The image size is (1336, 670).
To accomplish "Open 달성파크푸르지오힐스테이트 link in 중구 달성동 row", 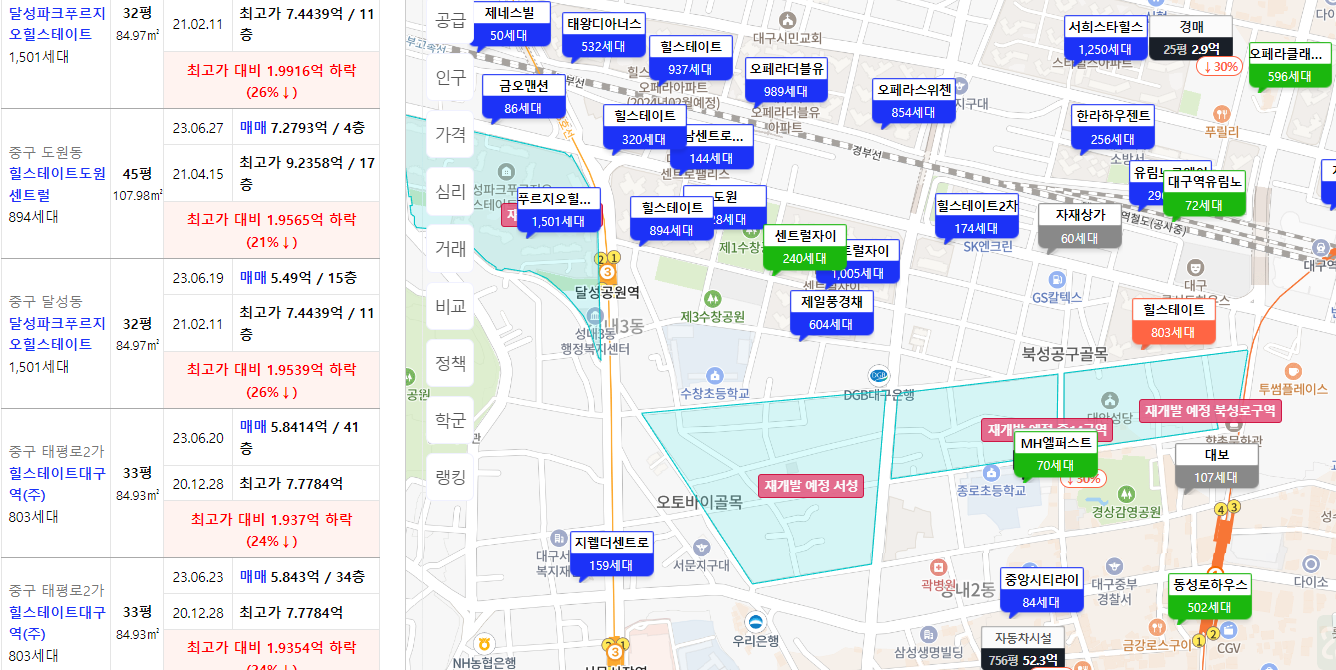I will tap(57, 333).
